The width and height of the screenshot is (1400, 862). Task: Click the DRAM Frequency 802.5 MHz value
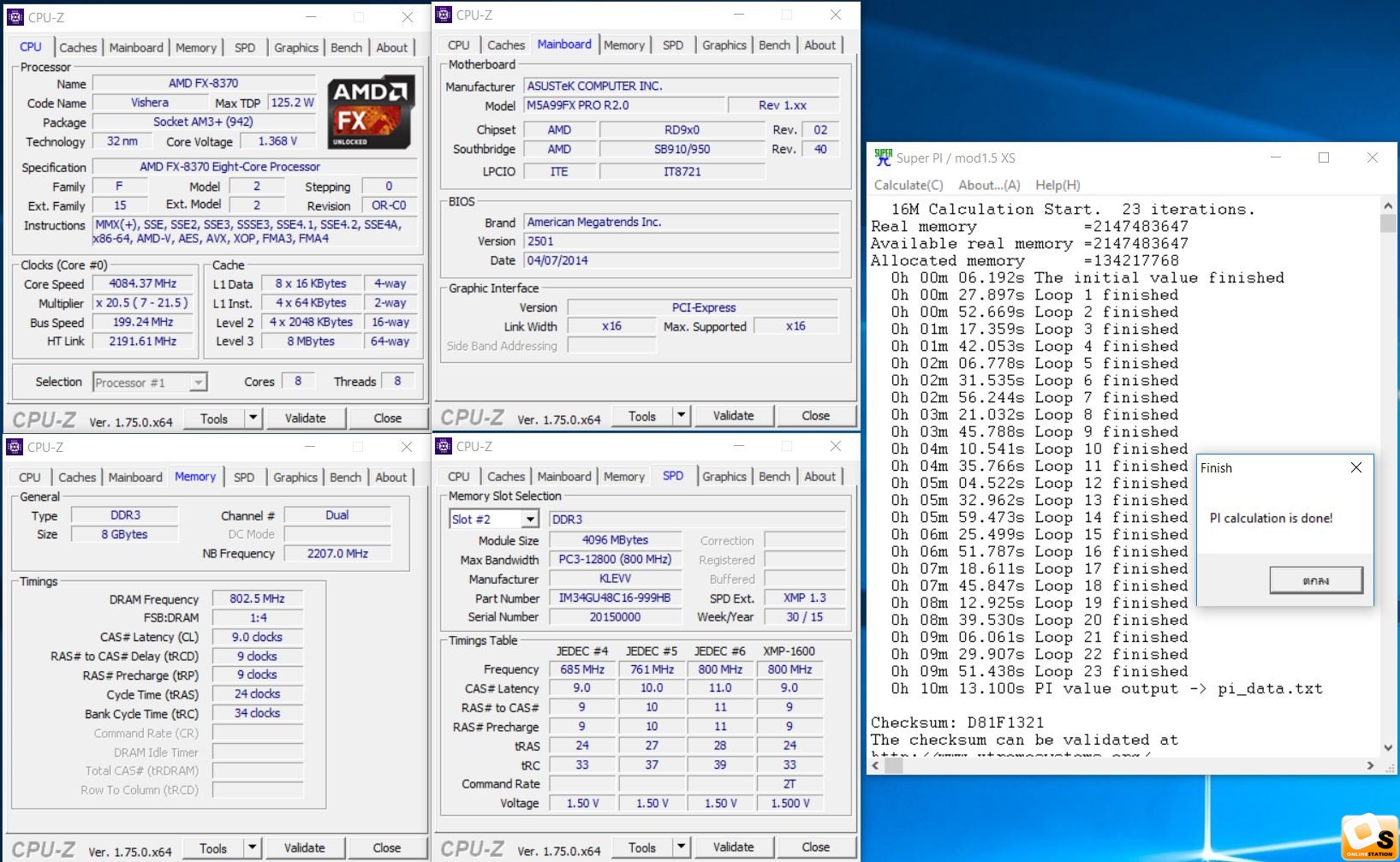click(258, 599)
